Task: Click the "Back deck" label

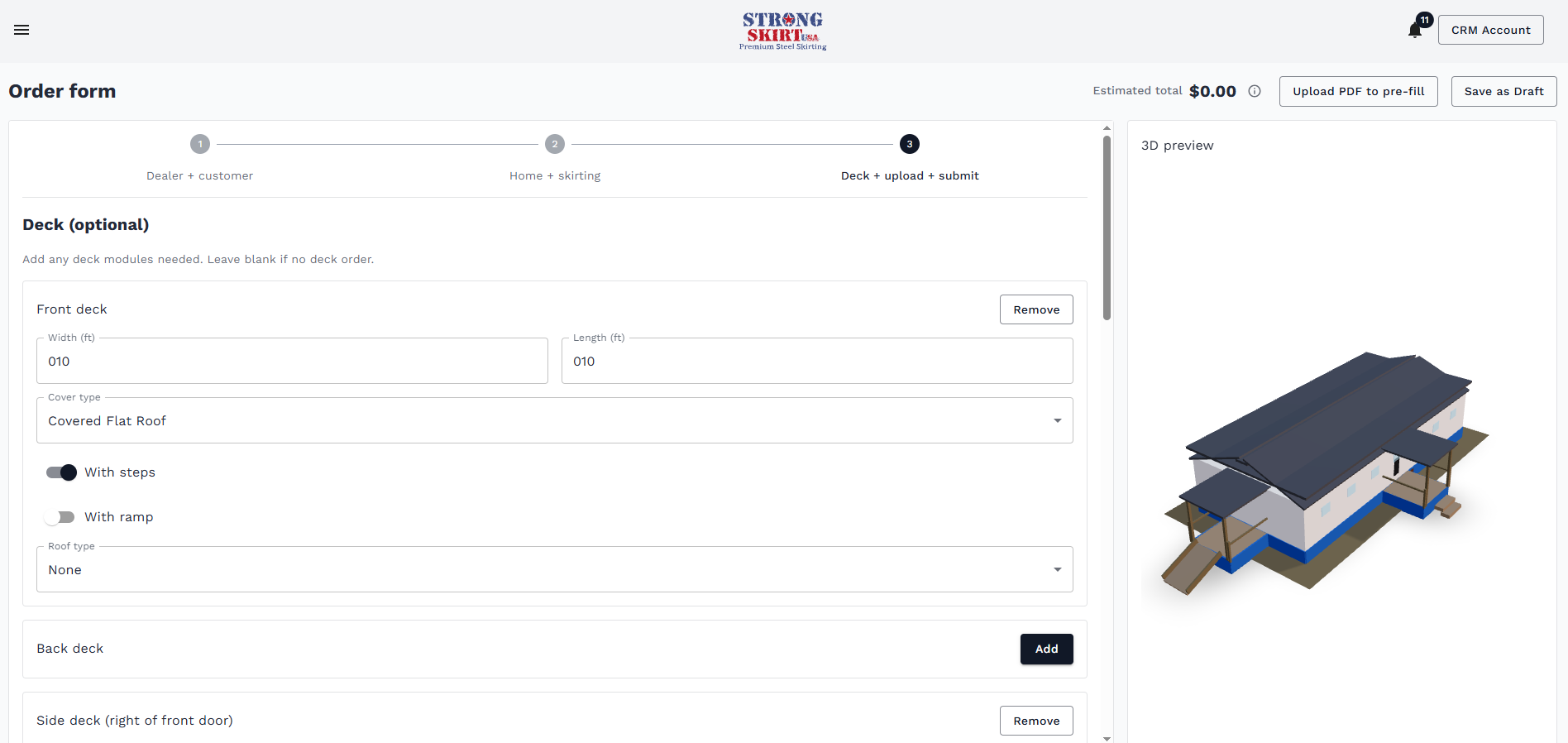Action: pyautogui.click(x=70, y=649)
